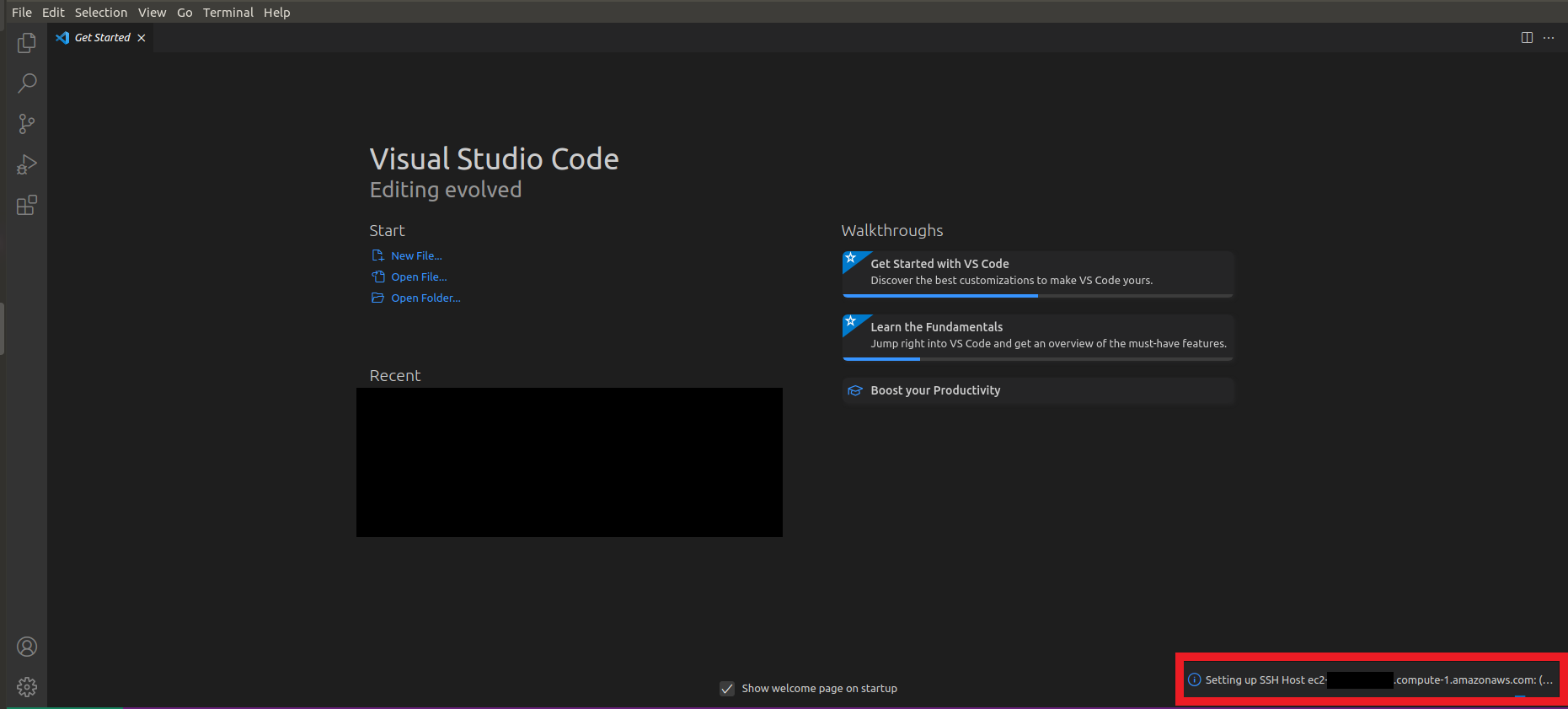Open the Source Control view
Screen dimensions: 1568x709
[27, 124]
